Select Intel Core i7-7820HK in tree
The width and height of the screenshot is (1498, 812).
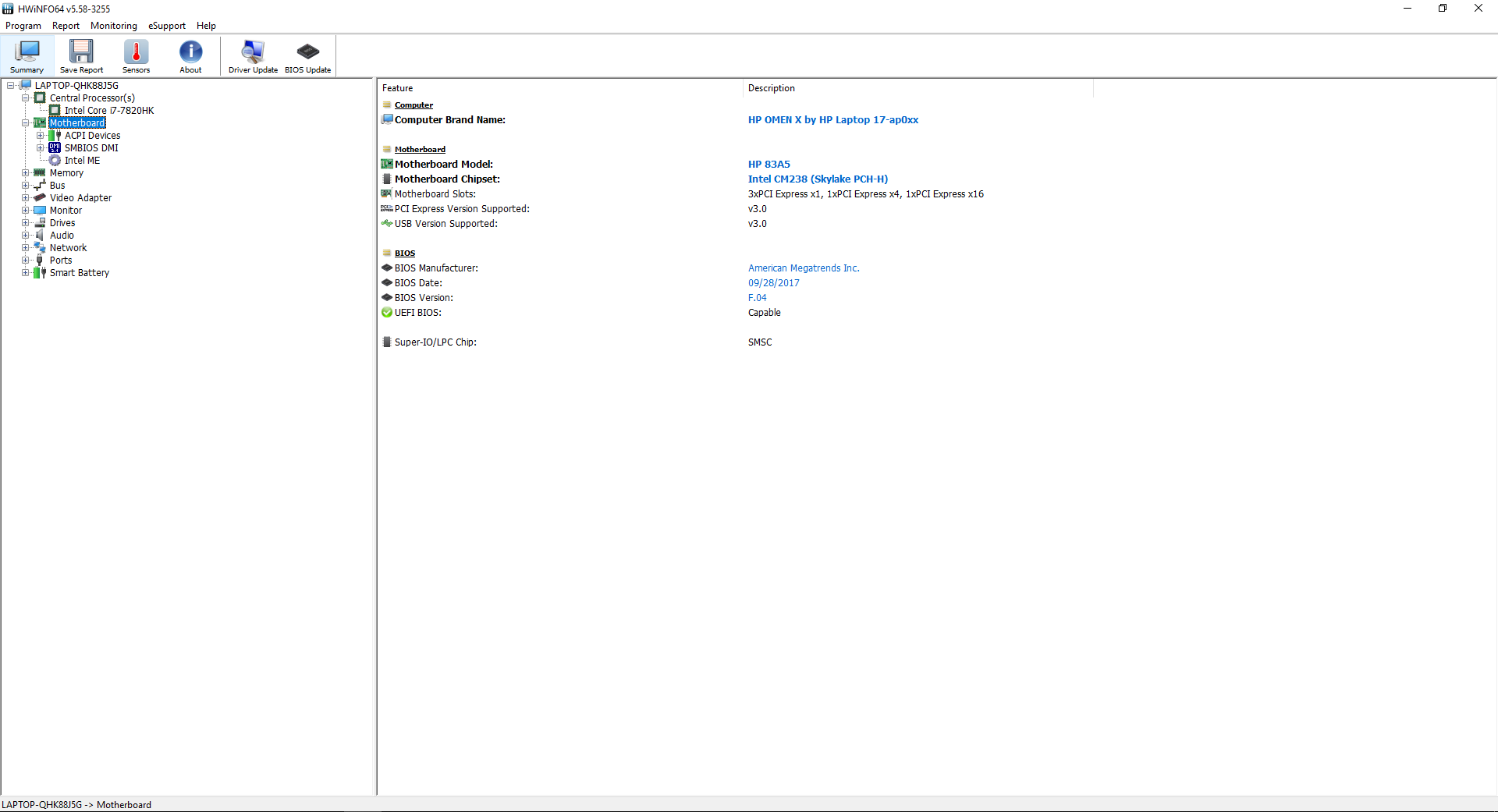coord(109,111)
